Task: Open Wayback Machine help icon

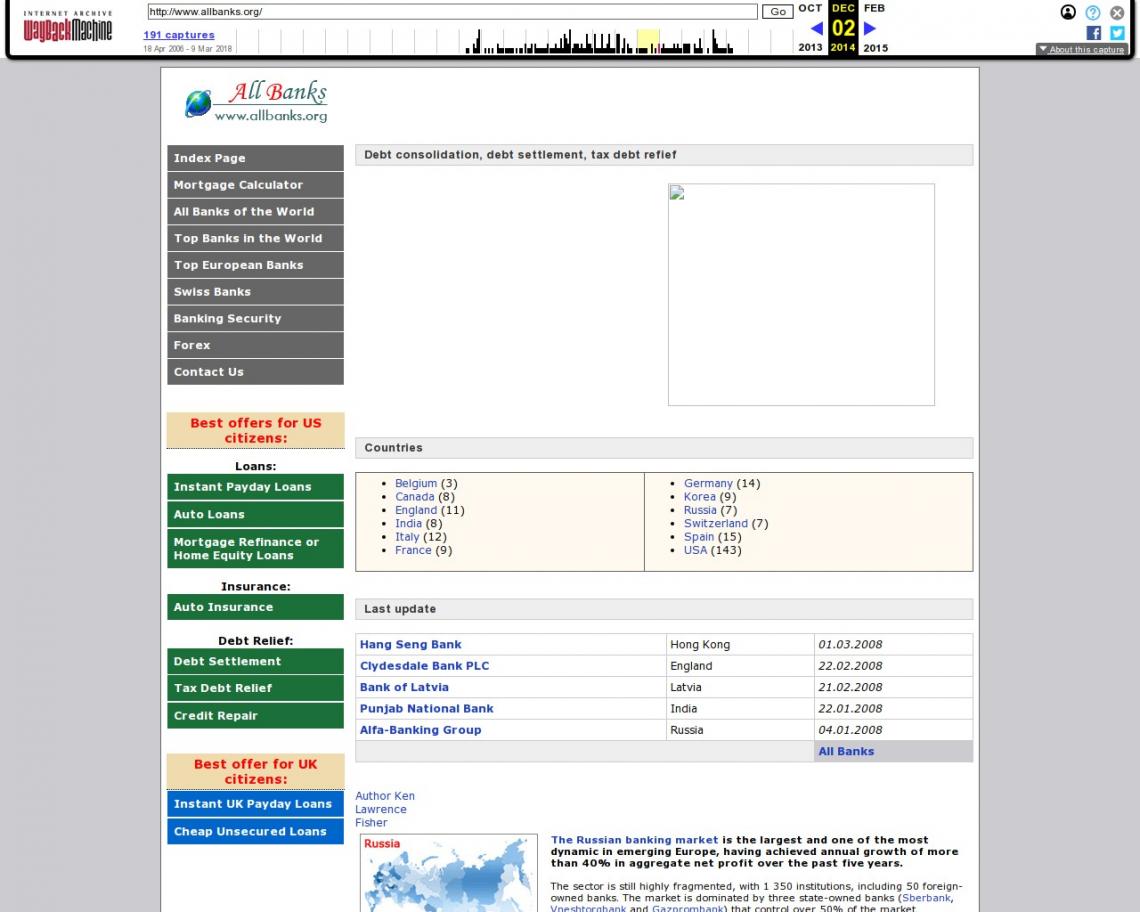Action: tap(1093, 12)
